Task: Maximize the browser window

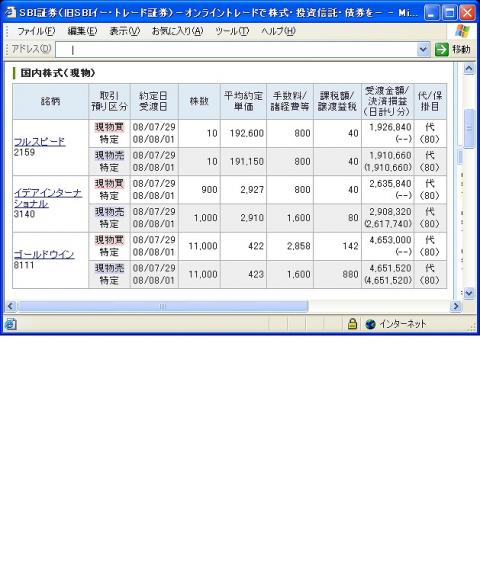Action: point(449,13)
